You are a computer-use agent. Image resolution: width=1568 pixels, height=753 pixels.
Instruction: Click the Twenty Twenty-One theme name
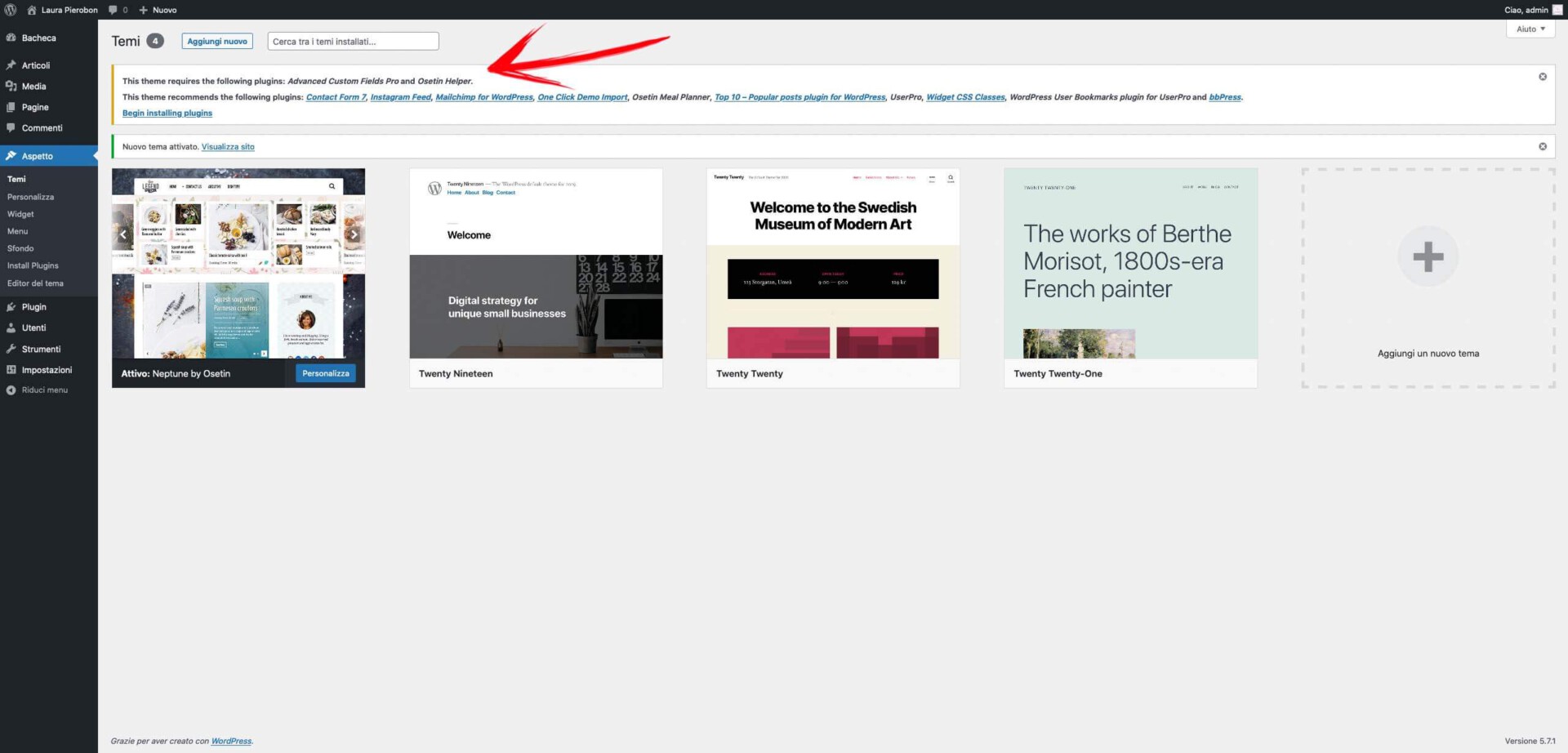1058,373
